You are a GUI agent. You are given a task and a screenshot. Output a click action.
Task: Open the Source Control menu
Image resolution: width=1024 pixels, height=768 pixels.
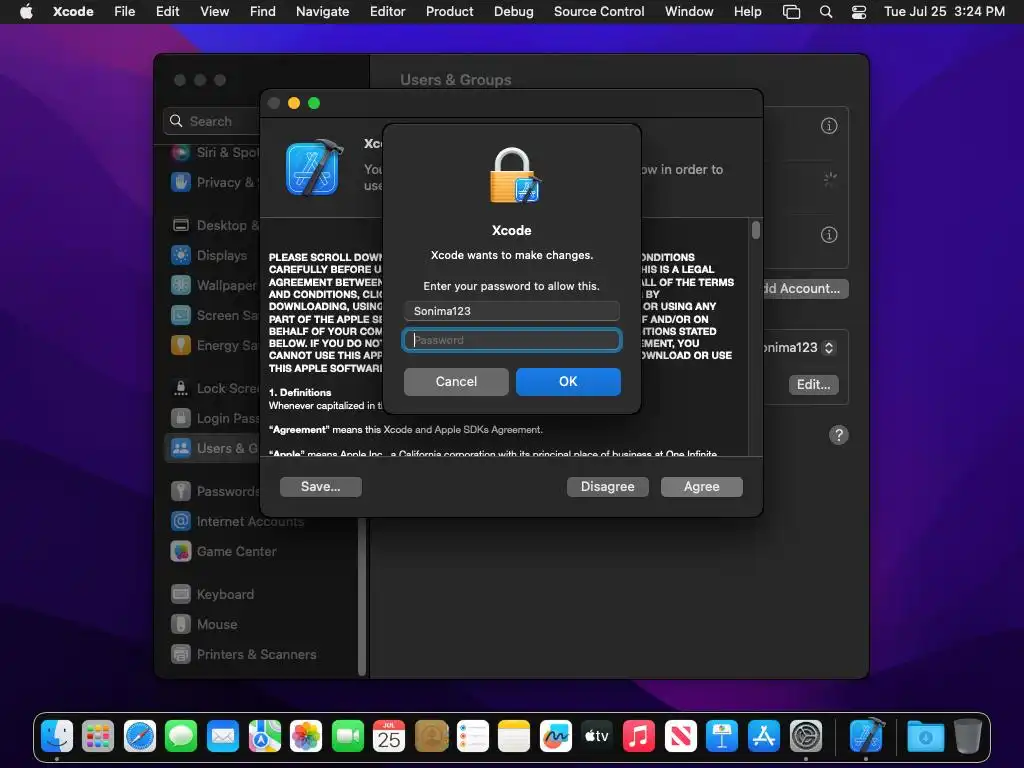[599, 12]
